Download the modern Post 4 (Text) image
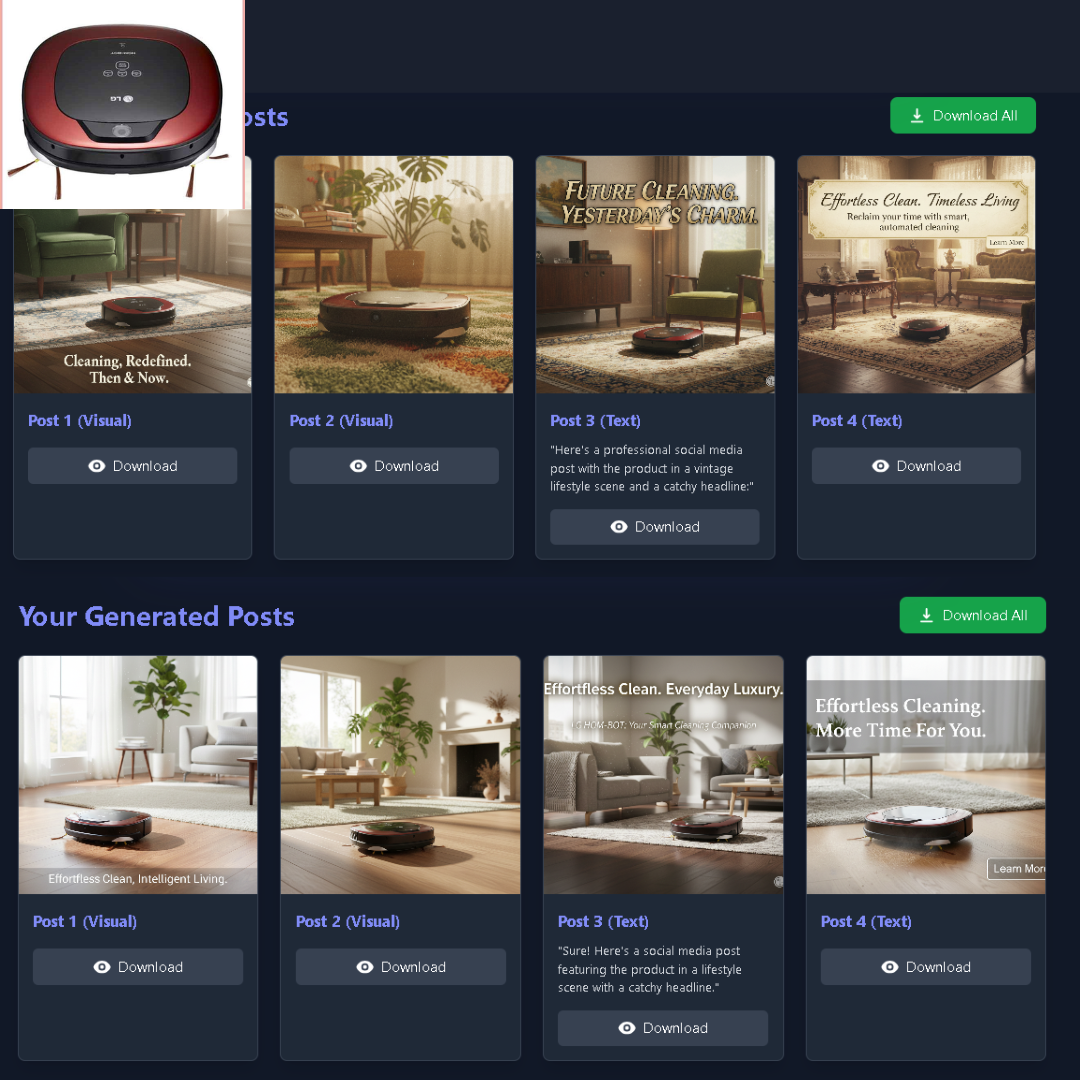 [926, 966]
